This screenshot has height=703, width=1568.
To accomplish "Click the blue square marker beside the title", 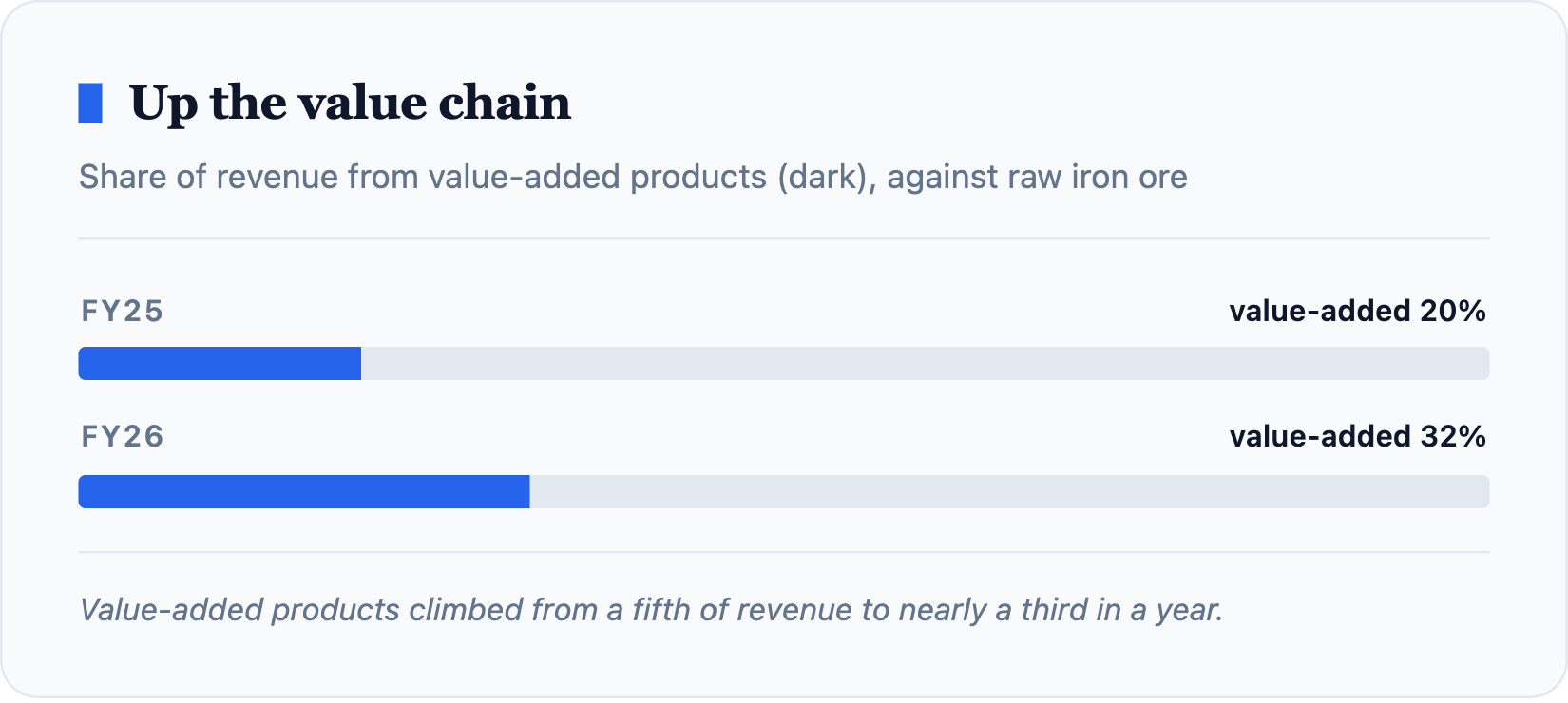I will tap(90, 104).
